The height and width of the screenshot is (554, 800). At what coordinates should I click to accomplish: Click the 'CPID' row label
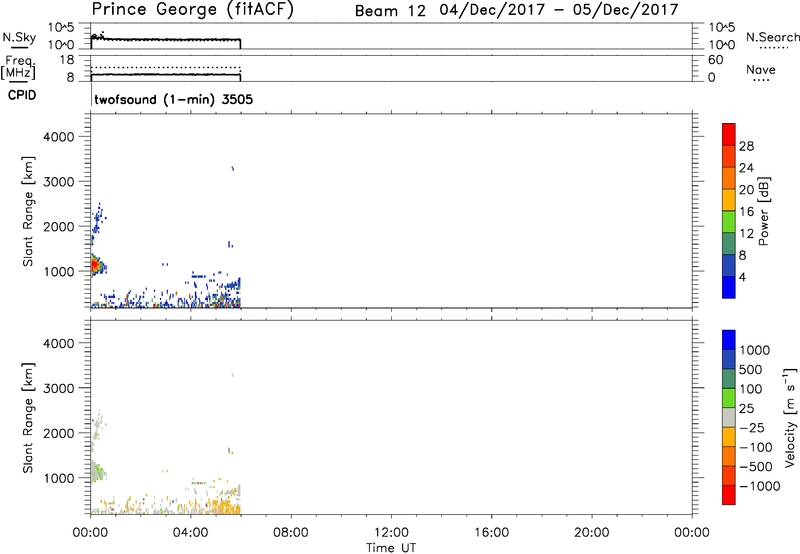(x=22, y=95)
